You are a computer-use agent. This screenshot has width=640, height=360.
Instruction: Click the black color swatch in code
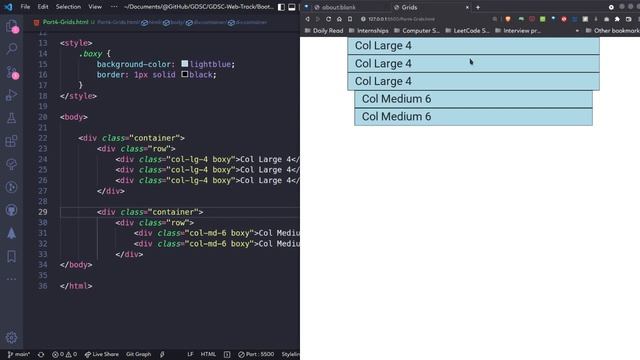tap(184, 74)
